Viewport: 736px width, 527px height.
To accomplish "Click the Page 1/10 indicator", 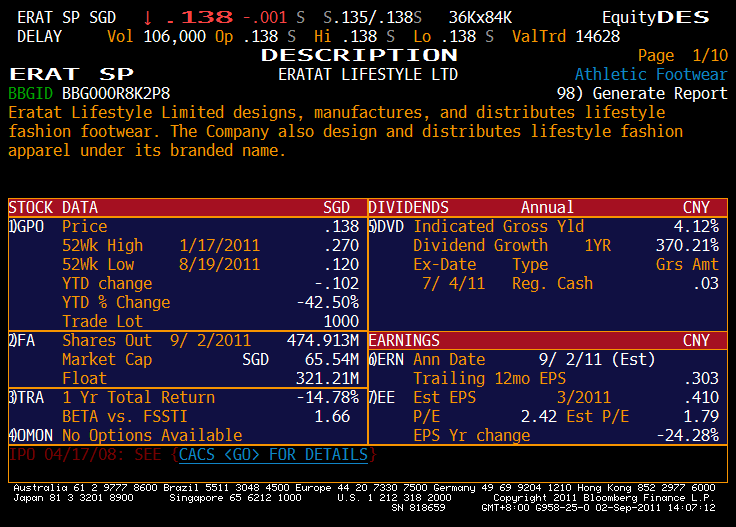I will coord(682,55).
